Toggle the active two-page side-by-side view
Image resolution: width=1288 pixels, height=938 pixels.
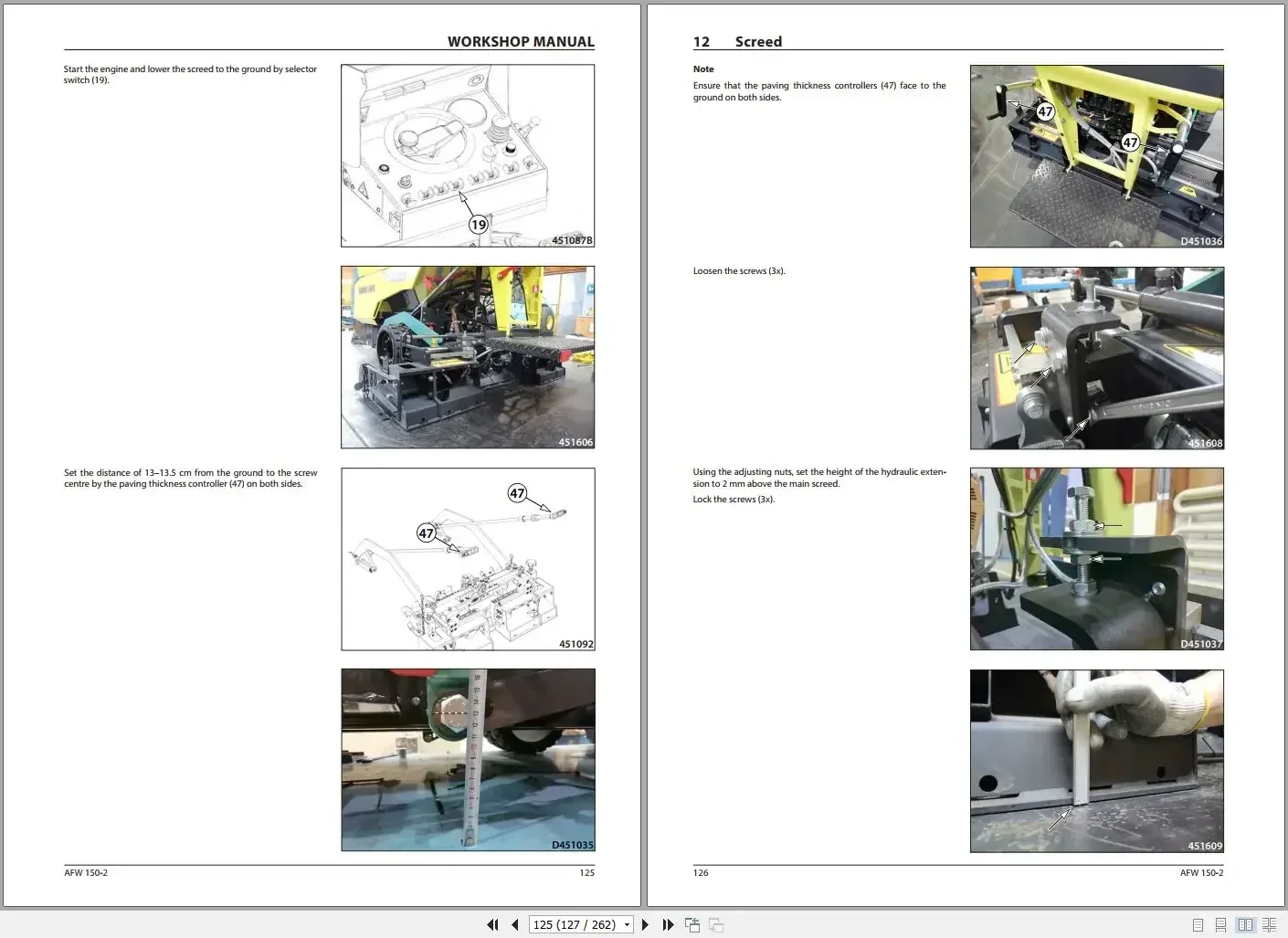pyautogui.click(x=1248, y=924)
